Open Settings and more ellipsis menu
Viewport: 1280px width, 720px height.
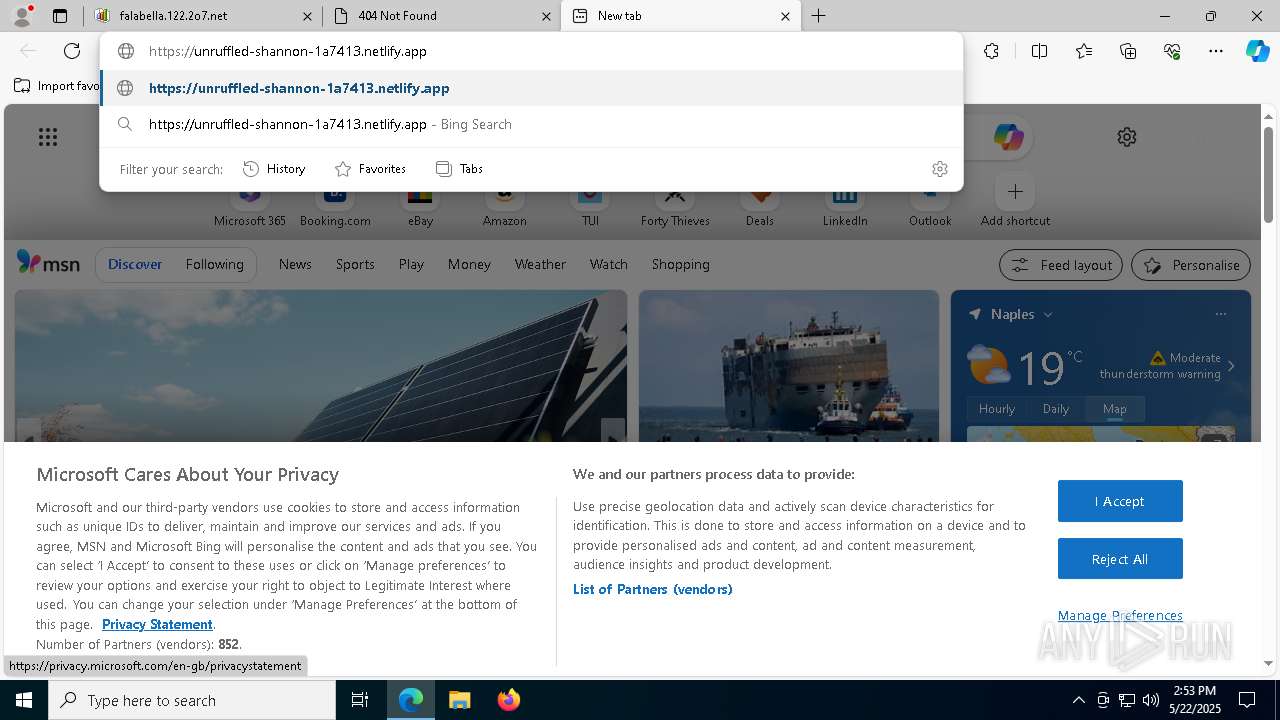coord(1216,51)
